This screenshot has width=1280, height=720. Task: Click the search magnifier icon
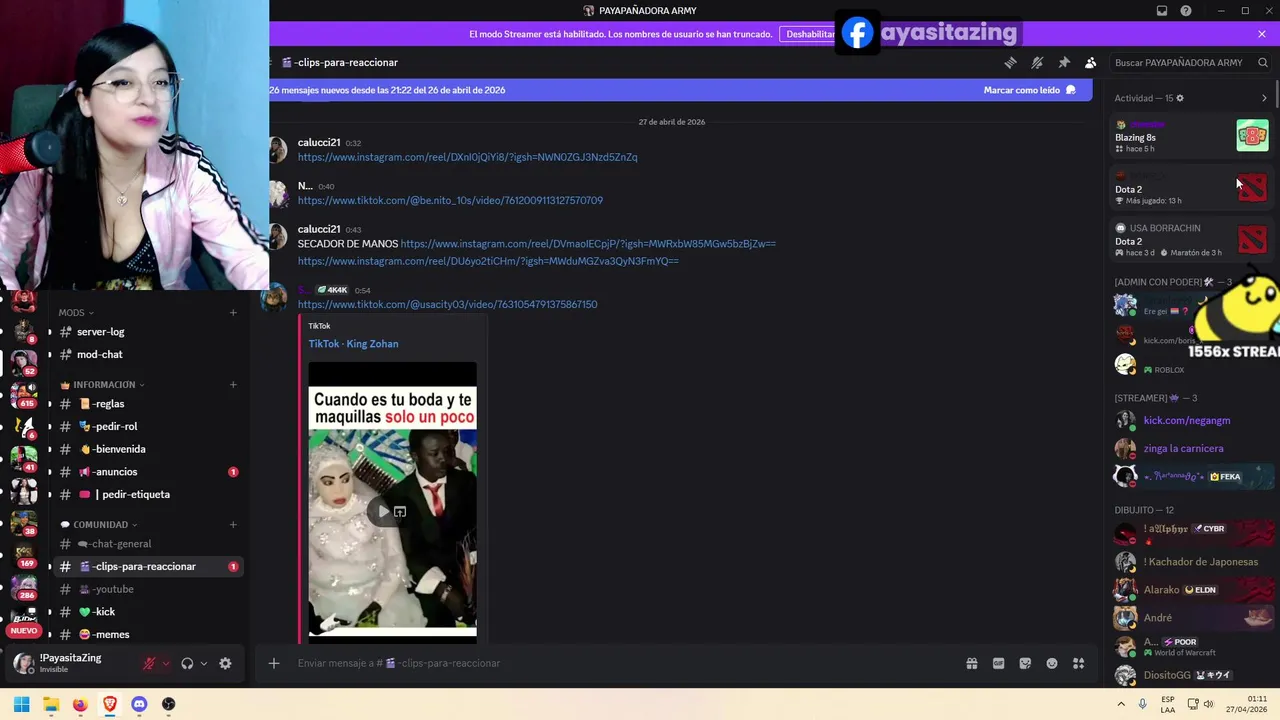coord(1263,62)
